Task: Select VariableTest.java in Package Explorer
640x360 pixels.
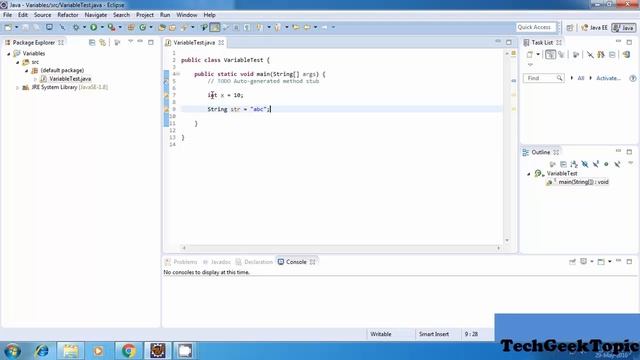Action: pos(70,79)
